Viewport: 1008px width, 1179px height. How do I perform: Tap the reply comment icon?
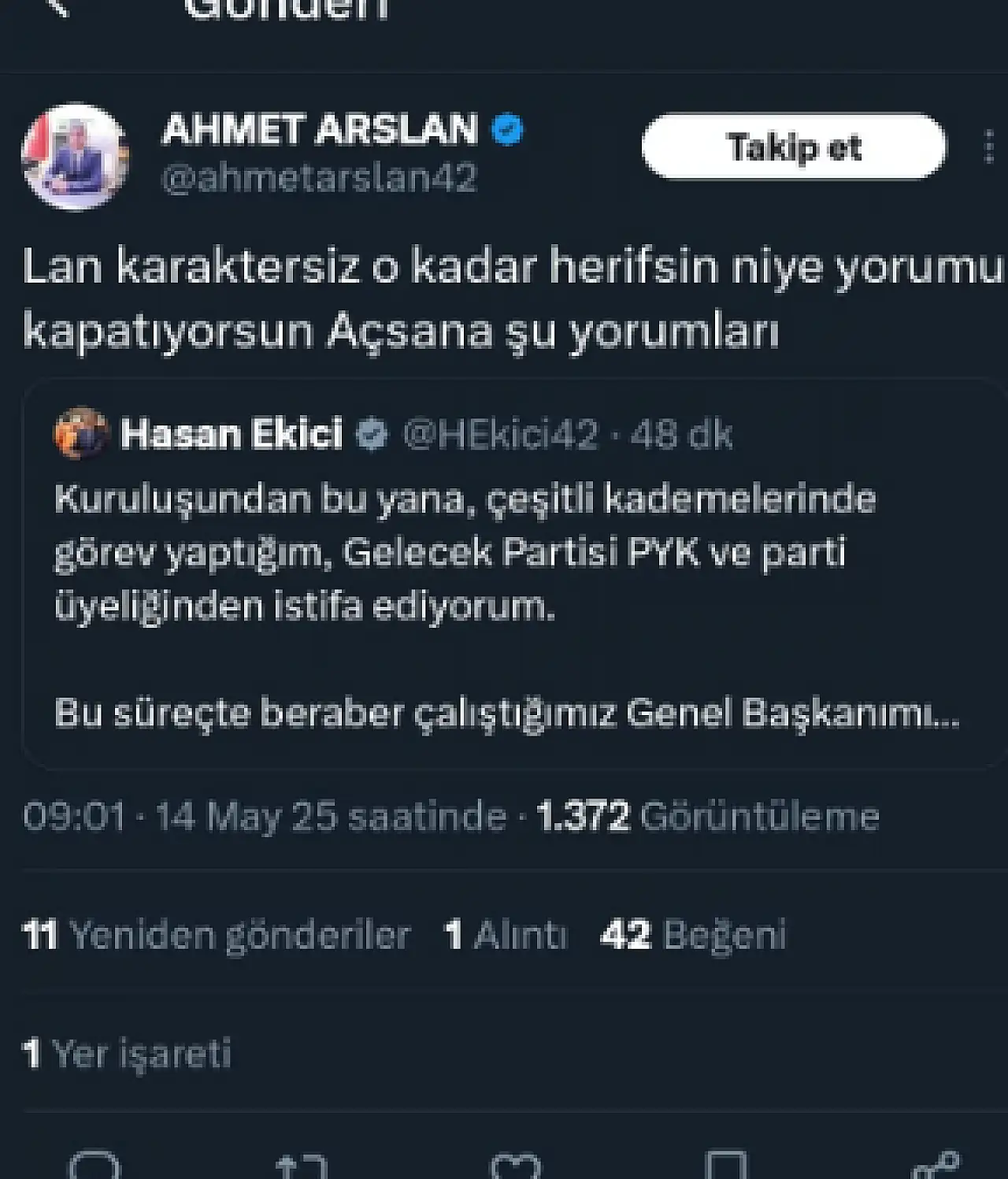pos(94,1166)
